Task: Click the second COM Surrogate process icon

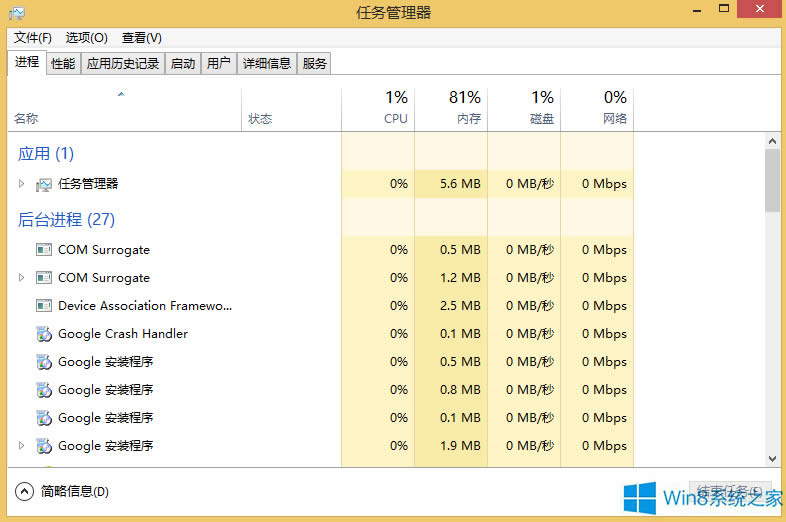Action: [x=43, y=278]
